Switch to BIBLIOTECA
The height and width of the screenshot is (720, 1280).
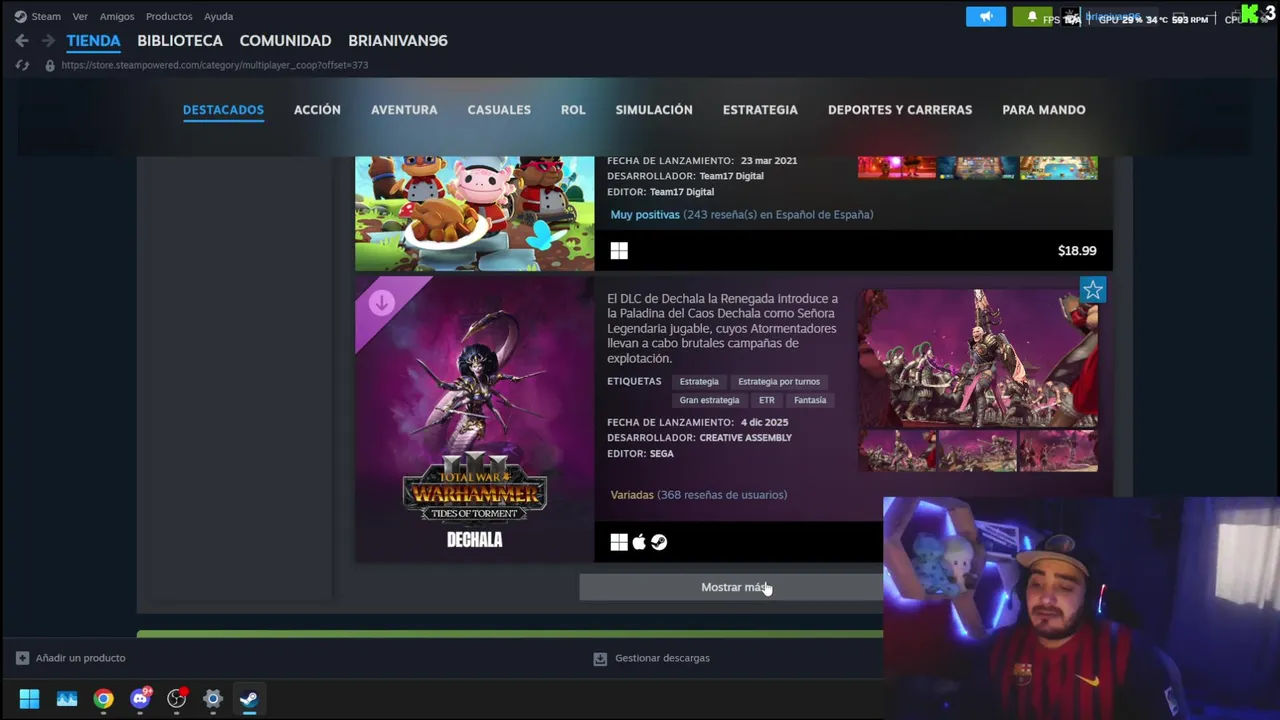180,41
